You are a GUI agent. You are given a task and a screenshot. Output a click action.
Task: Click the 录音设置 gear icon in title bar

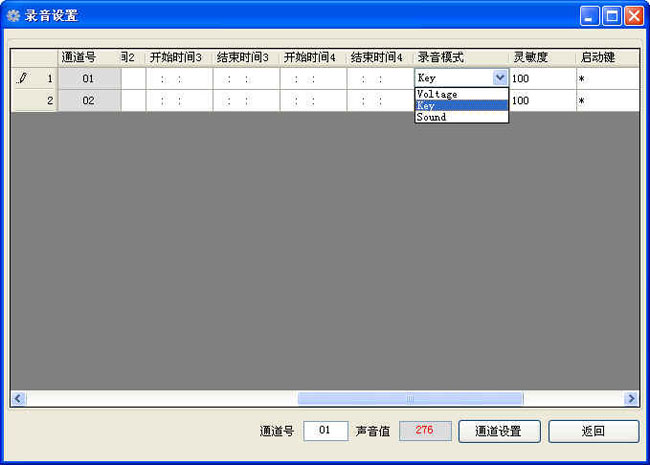tap(13, 16)
